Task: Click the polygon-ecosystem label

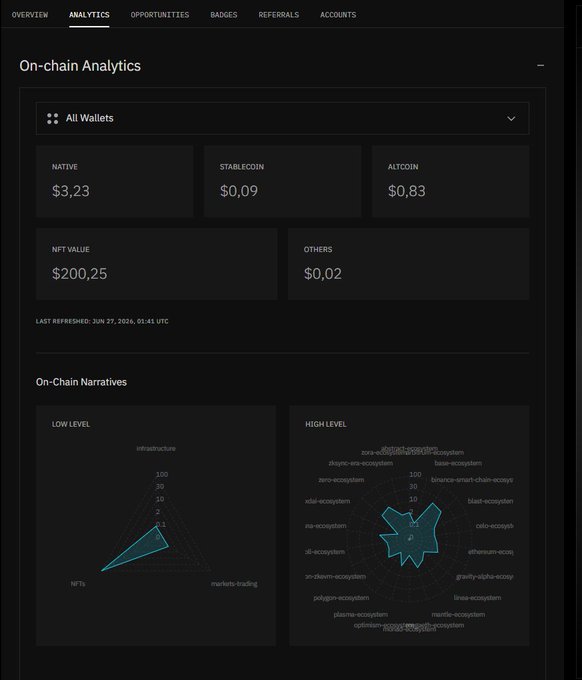Action: point(341,598)
